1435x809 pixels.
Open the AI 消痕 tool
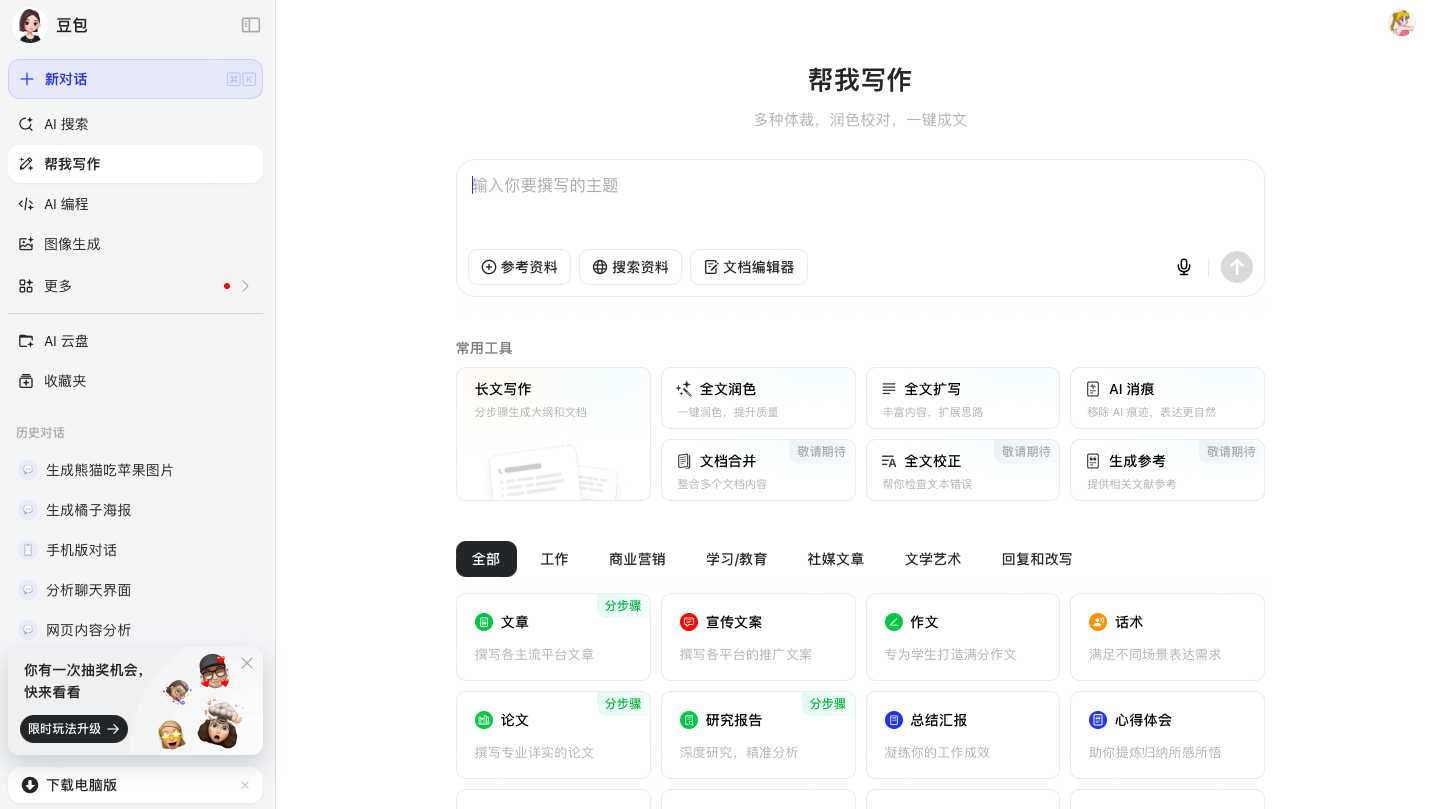click(1167, 398)
